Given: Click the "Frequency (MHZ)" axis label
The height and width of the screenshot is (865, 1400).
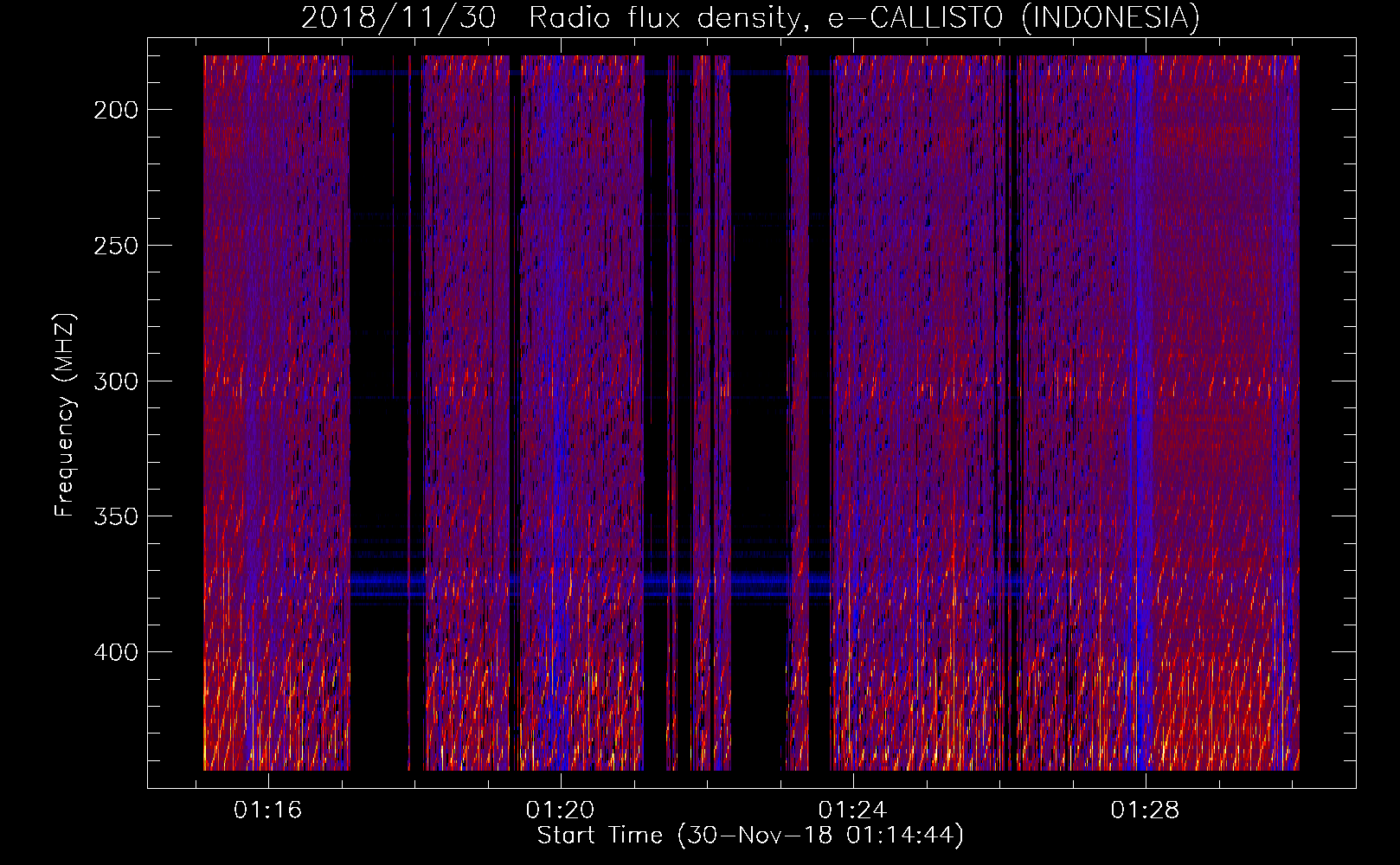Looking at the screenshot, I should click(x=65, y=415).
